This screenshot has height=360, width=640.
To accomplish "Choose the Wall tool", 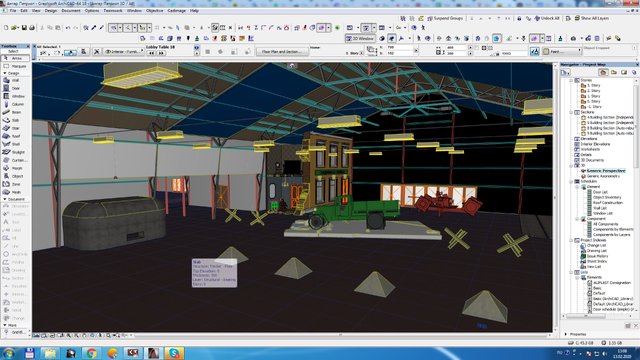I will tap(15, 80).
